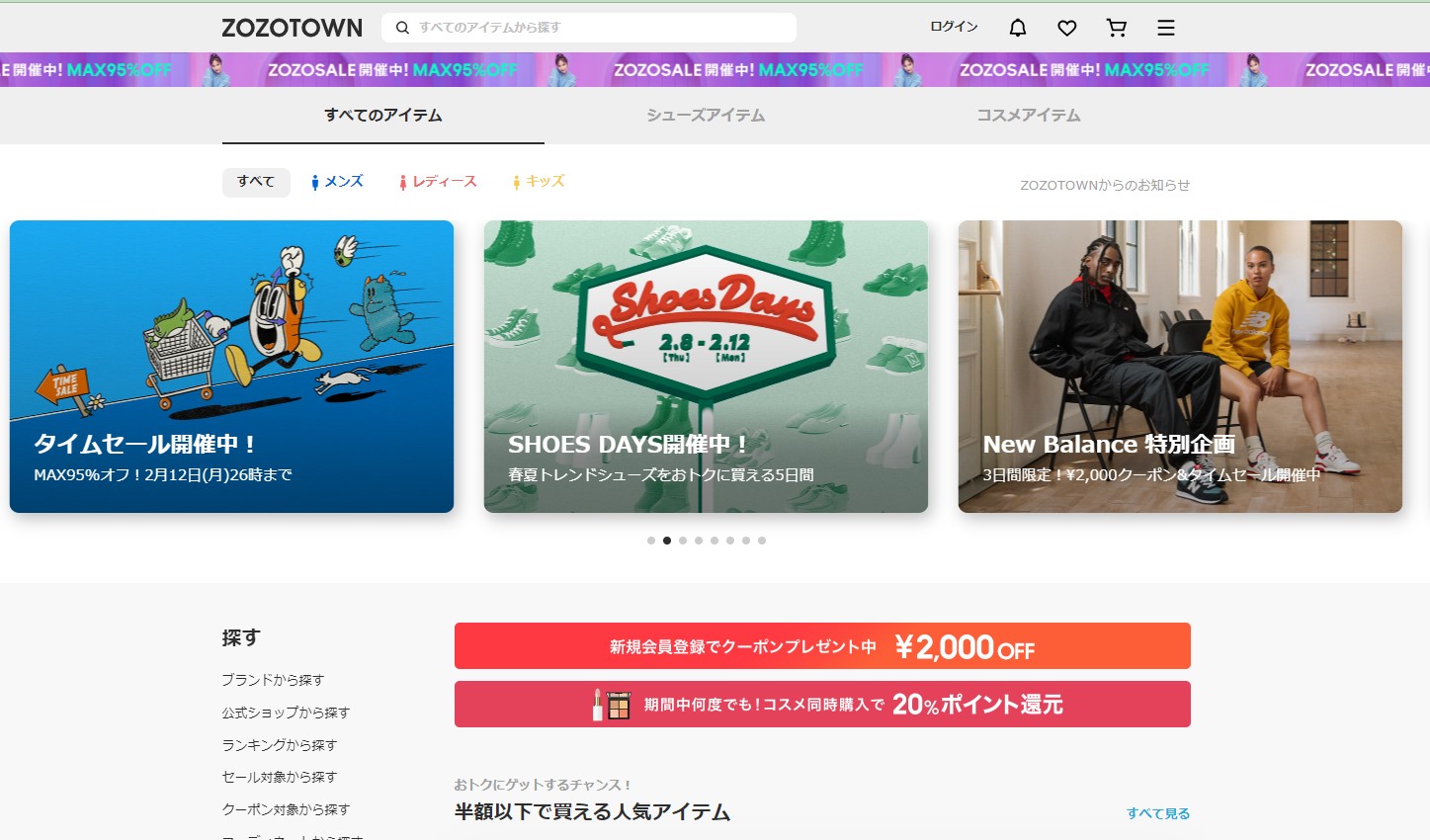Image resolution: width=1430 pixels, height=840 pixels.
Task: Open クーポン対象から探す link
Action: click(286, 809)
